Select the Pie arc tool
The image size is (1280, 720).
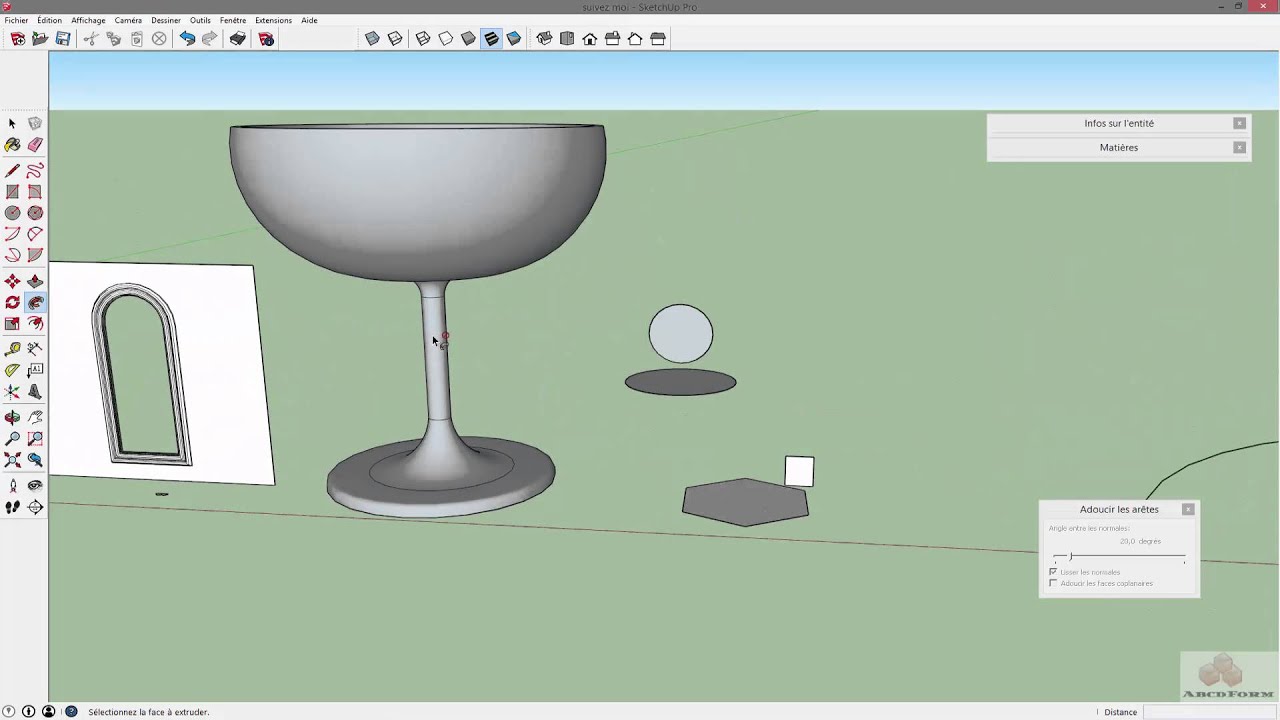35,256
